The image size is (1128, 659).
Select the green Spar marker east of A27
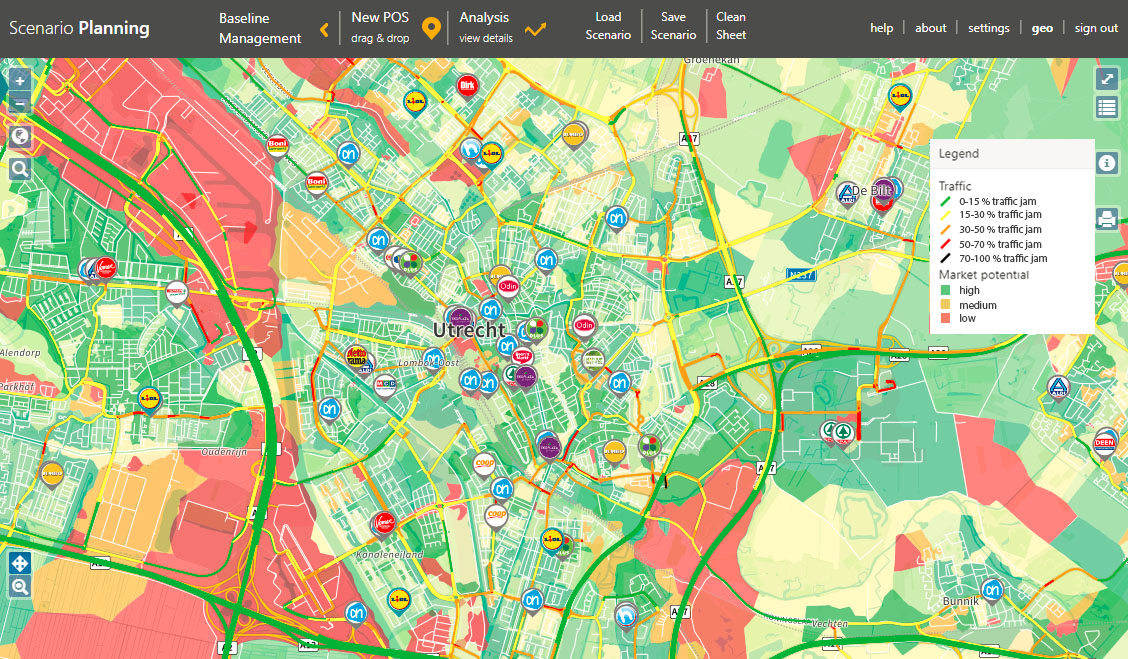click(x=842, y=433)
